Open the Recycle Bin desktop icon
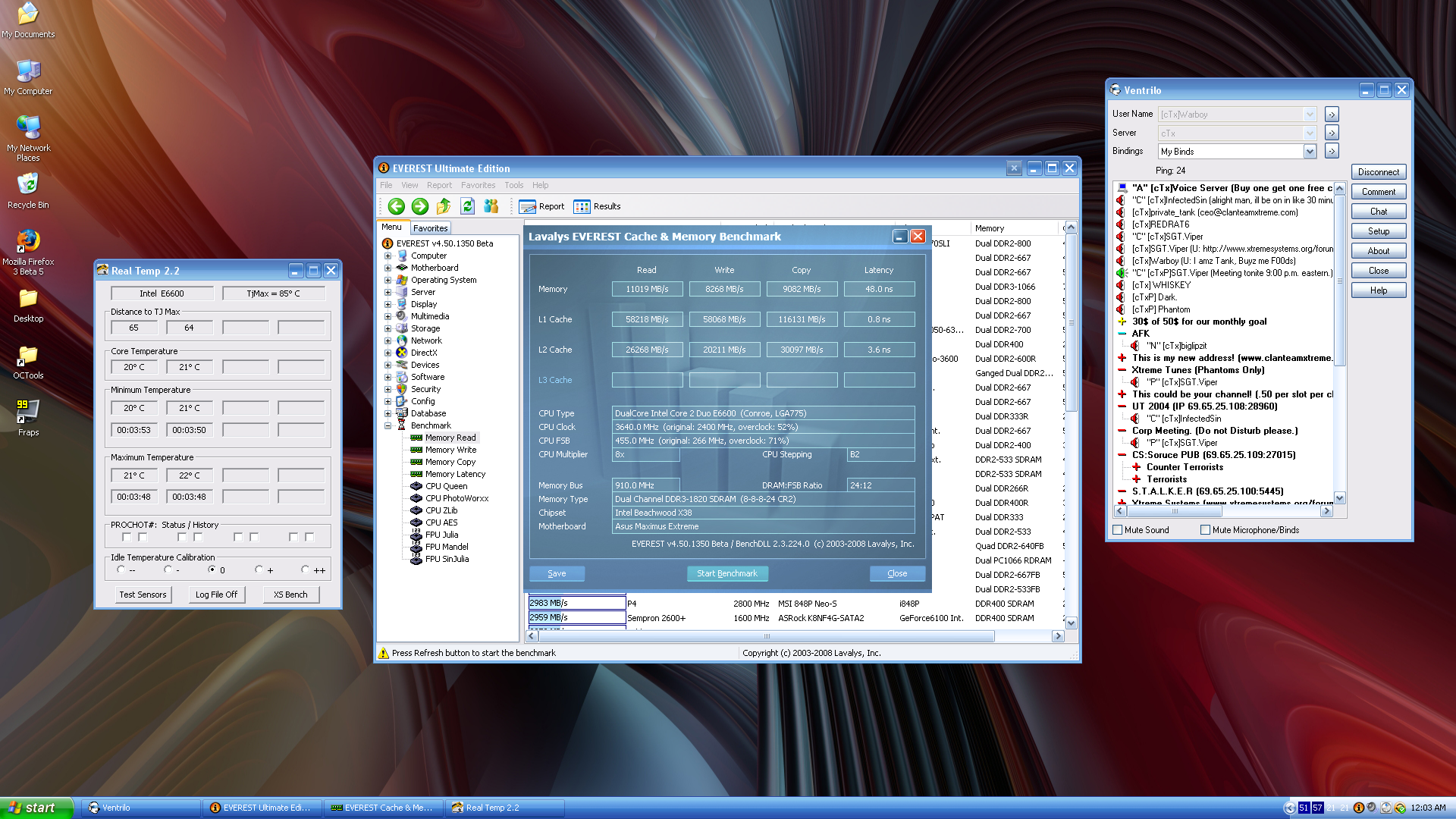The width and height of the screenshot is (1456, 819). 28,191
